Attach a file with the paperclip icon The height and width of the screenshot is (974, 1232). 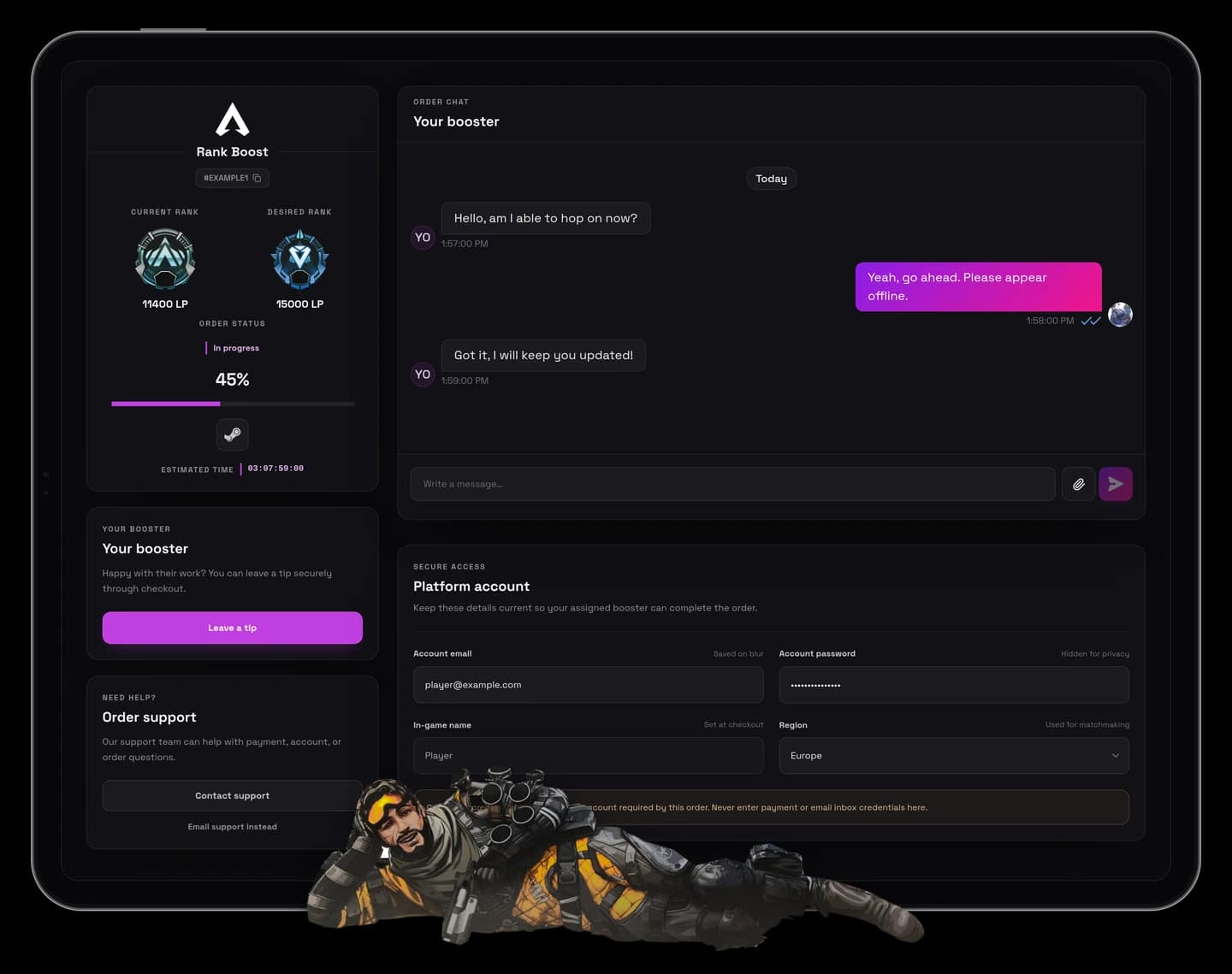click(1078, 484)
